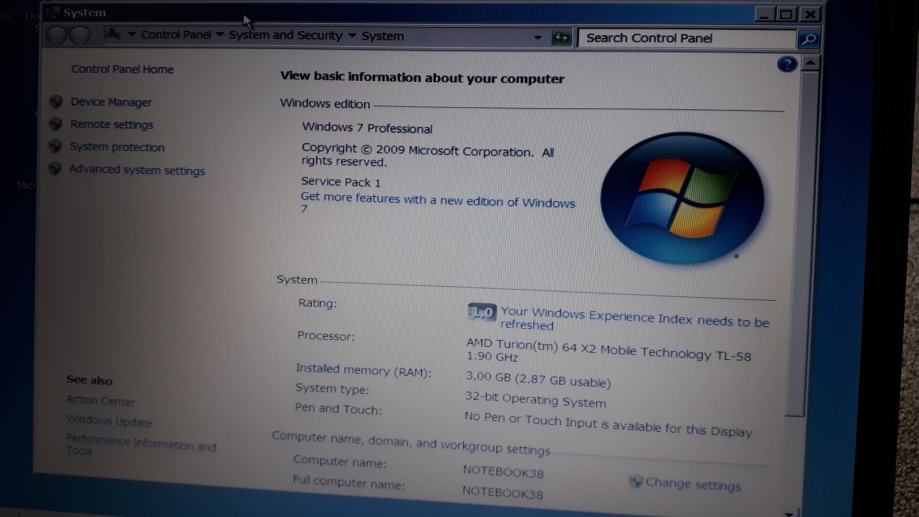Click the shield icon beside Remote settings
The height and width of the screenshot is (517, 919).
coord(56,124)
